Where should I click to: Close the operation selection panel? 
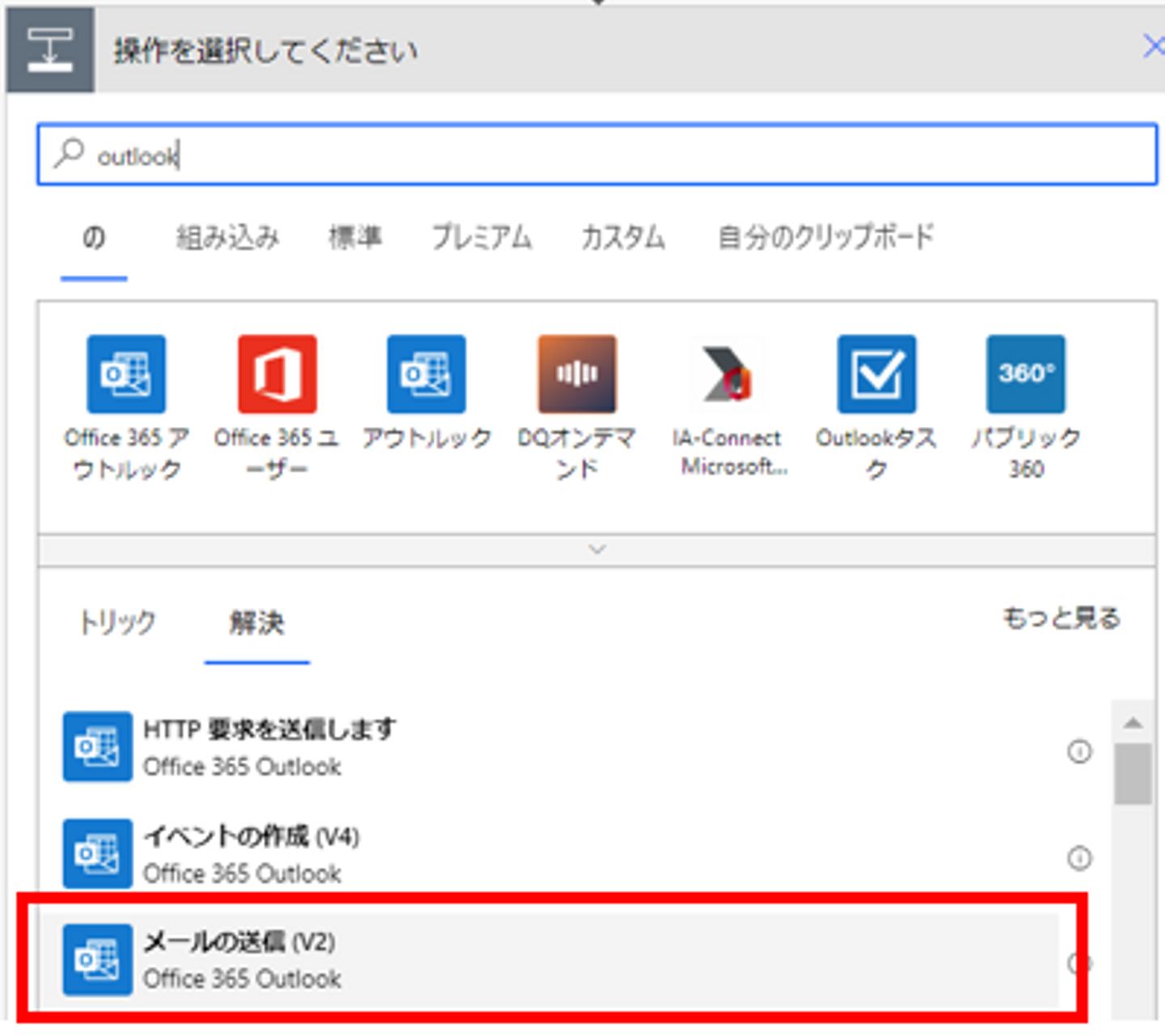(1153, 46)
